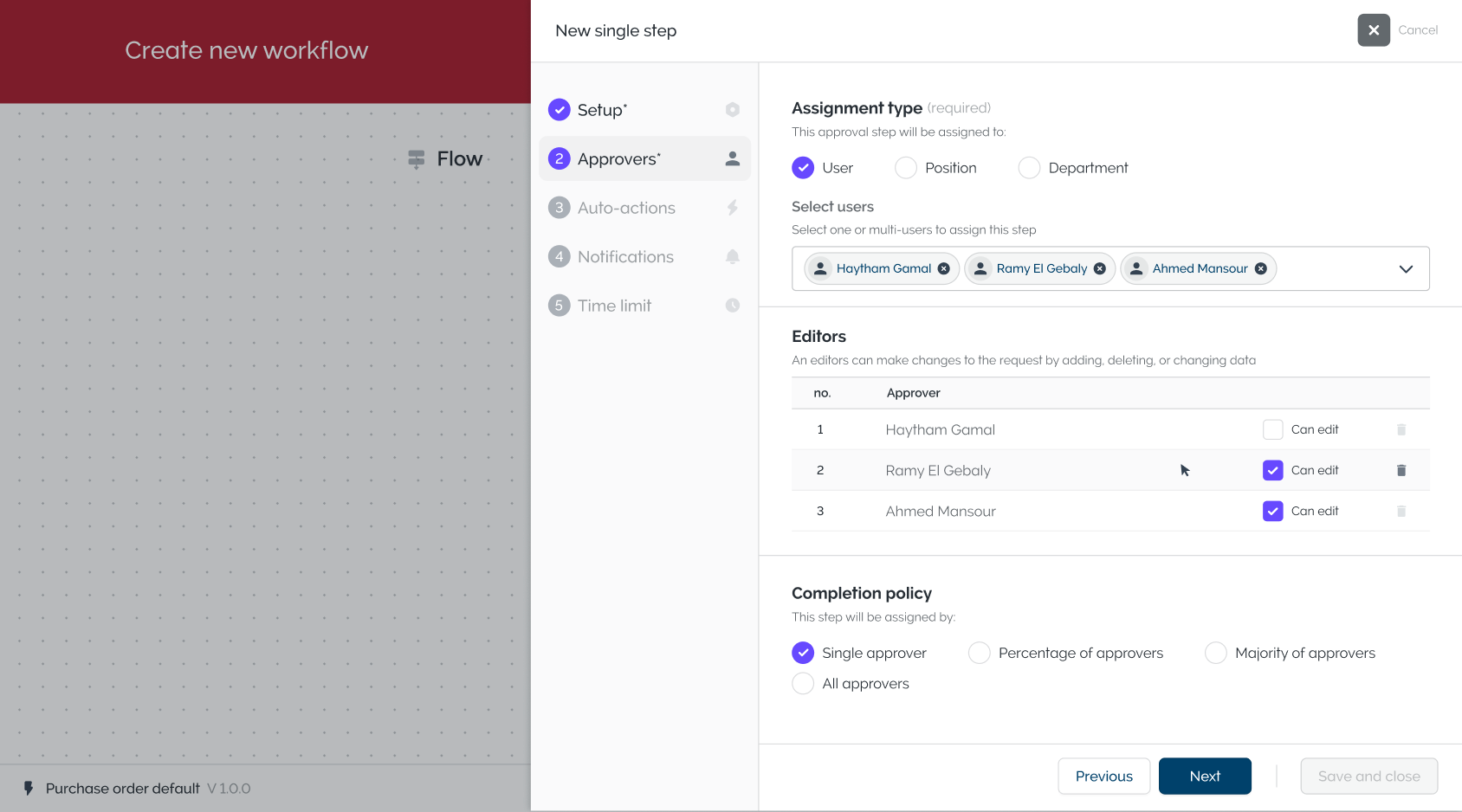
Task: Click the Flow icon on canvas
Action: 417,159
